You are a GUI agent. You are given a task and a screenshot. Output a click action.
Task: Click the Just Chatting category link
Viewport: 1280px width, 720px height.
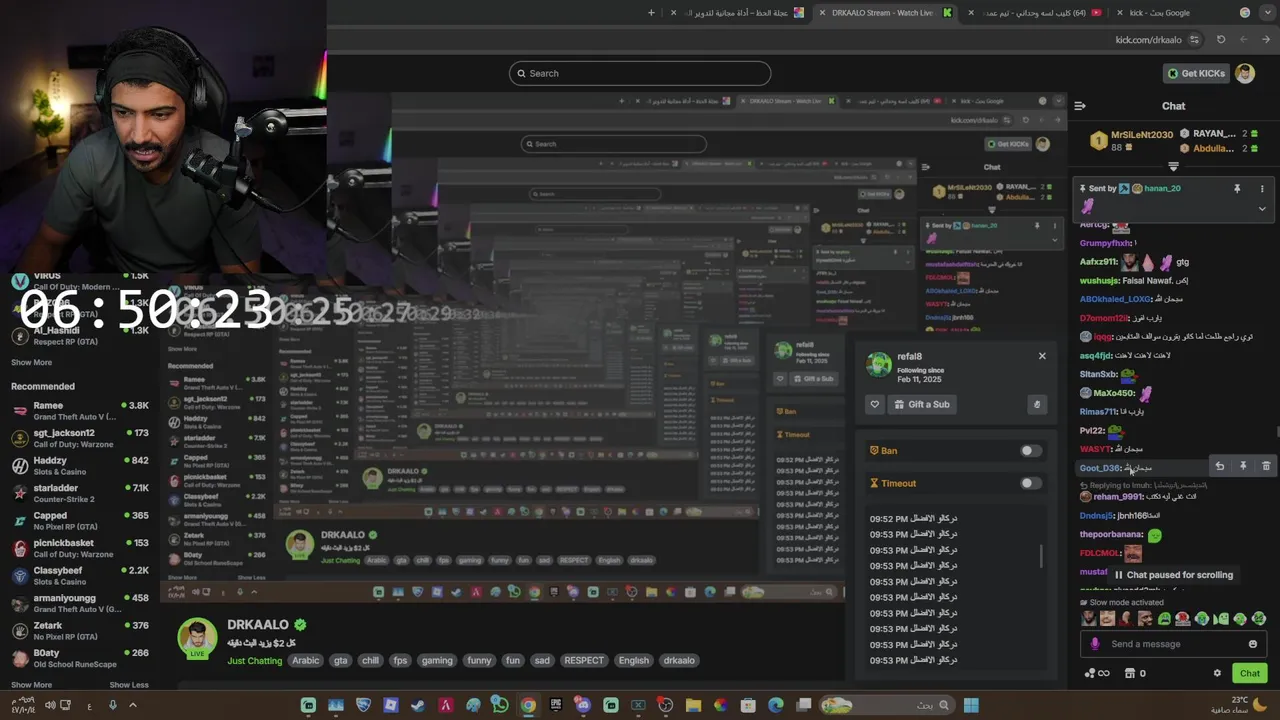pyautogui.click(x=255, y=661)
